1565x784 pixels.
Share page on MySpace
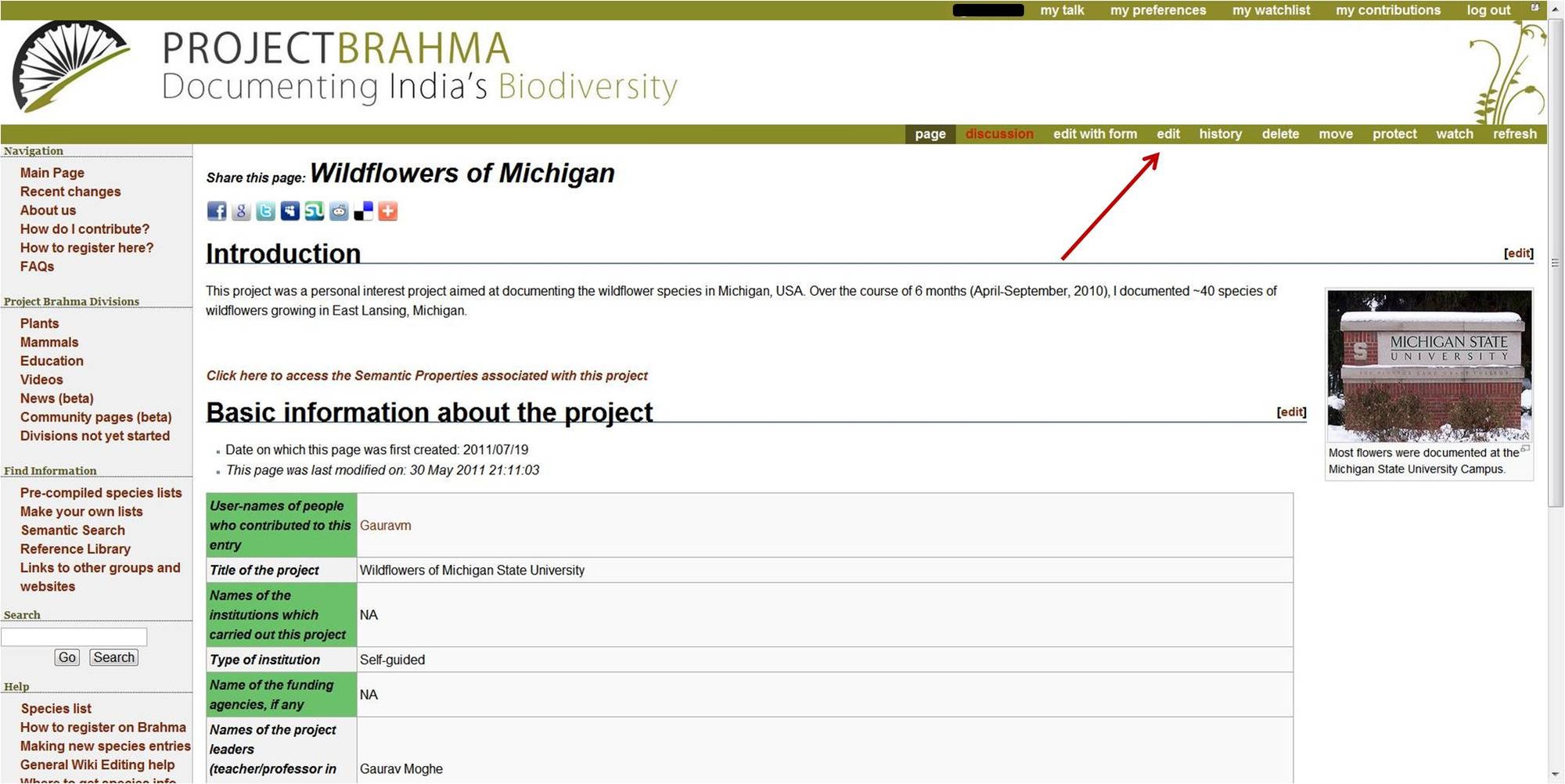tap(290, 210)
